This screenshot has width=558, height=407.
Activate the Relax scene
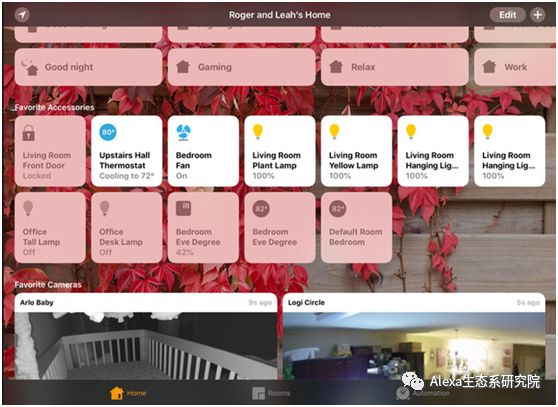(x=395, y=67)
